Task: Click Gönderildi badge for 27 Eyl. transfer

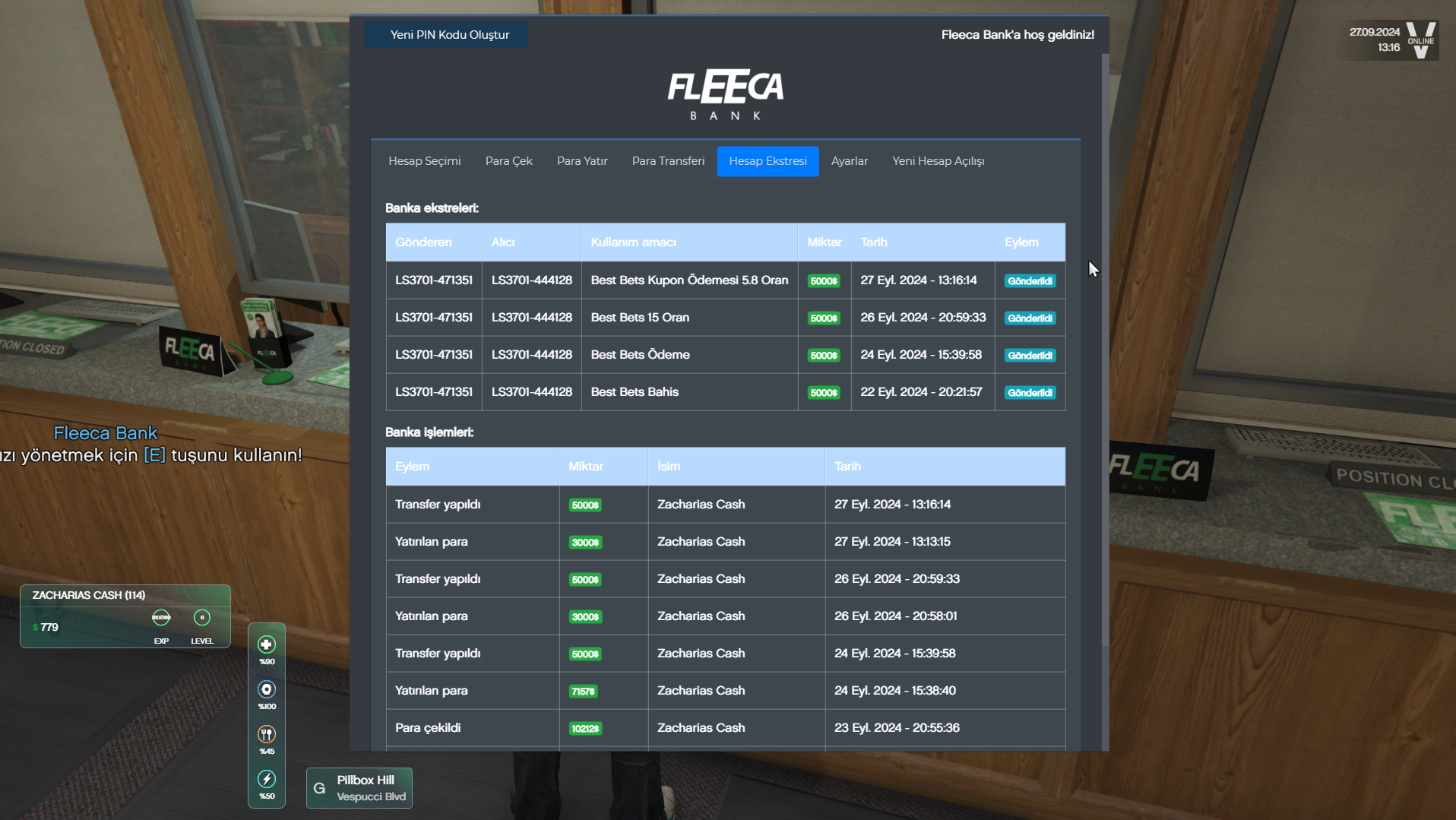Action: (1030, 281)
